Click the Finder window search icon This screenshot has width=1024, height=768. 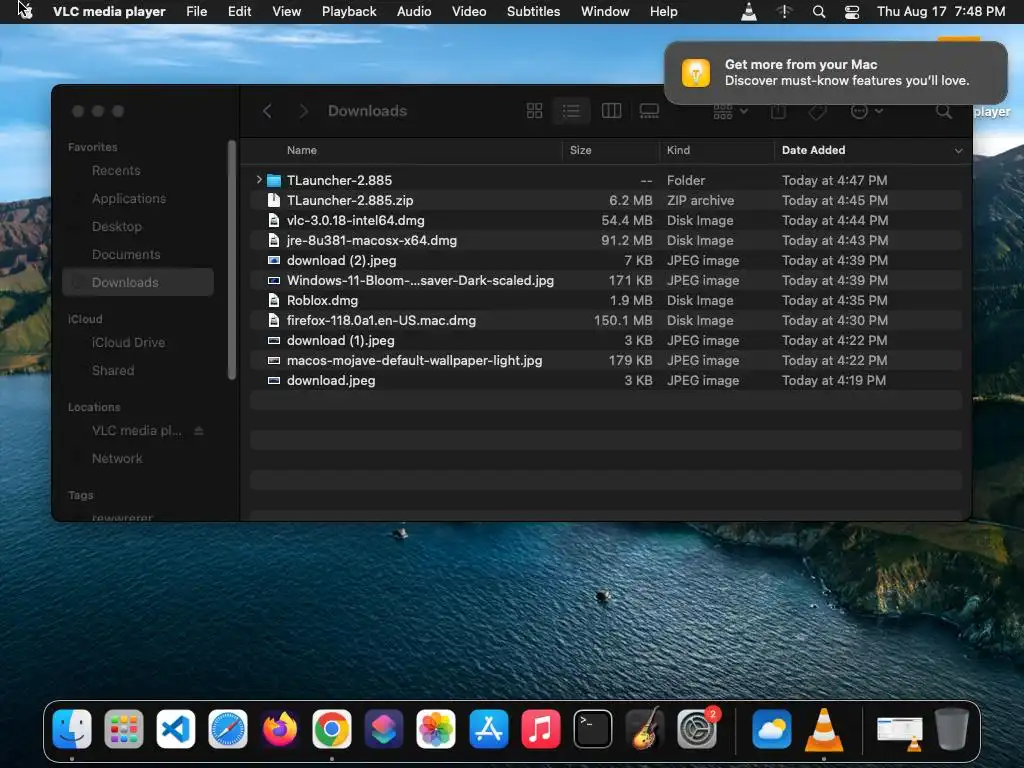[944, 112]
